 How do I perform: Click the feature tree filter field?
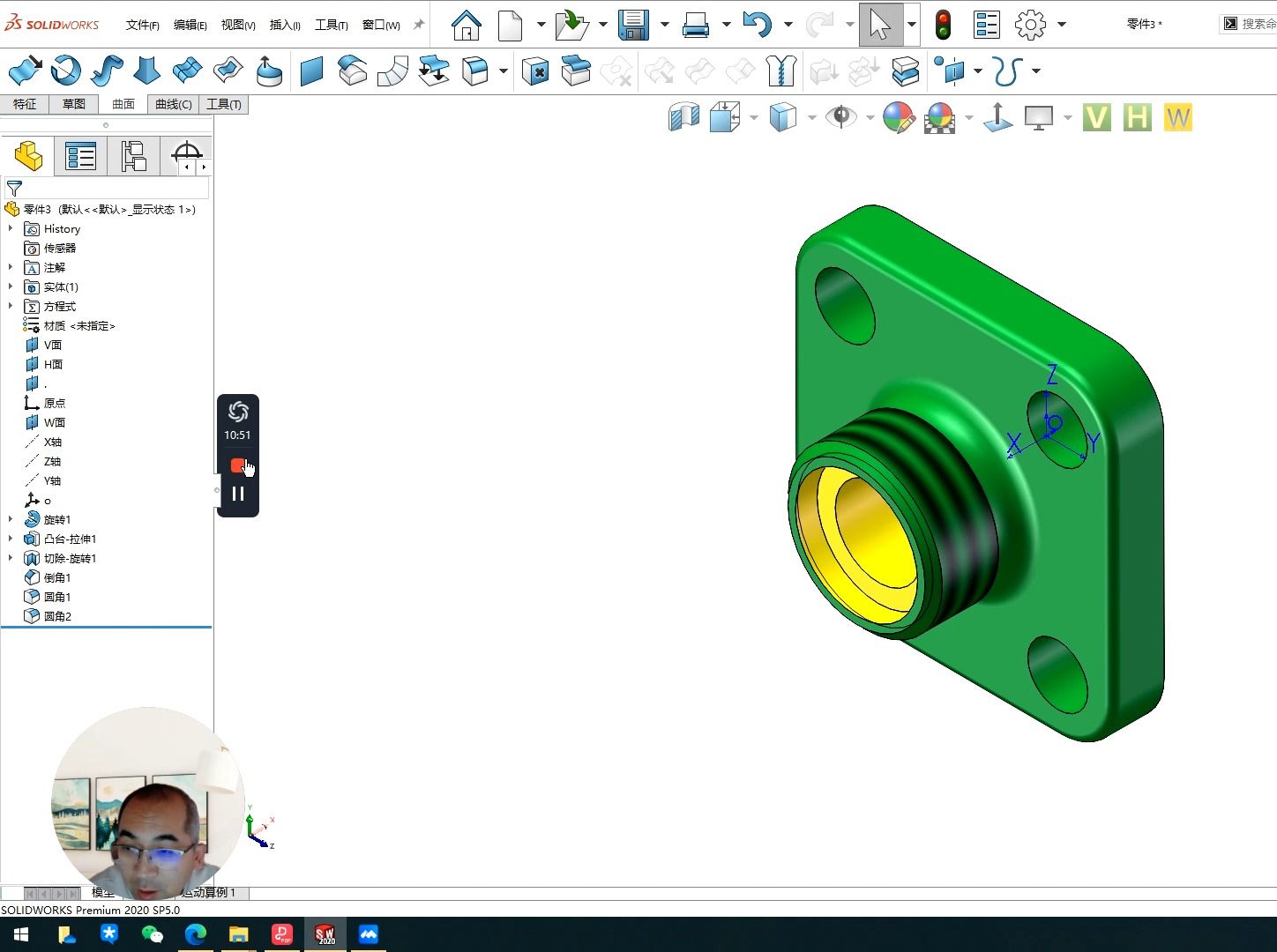tap(107, 188)
